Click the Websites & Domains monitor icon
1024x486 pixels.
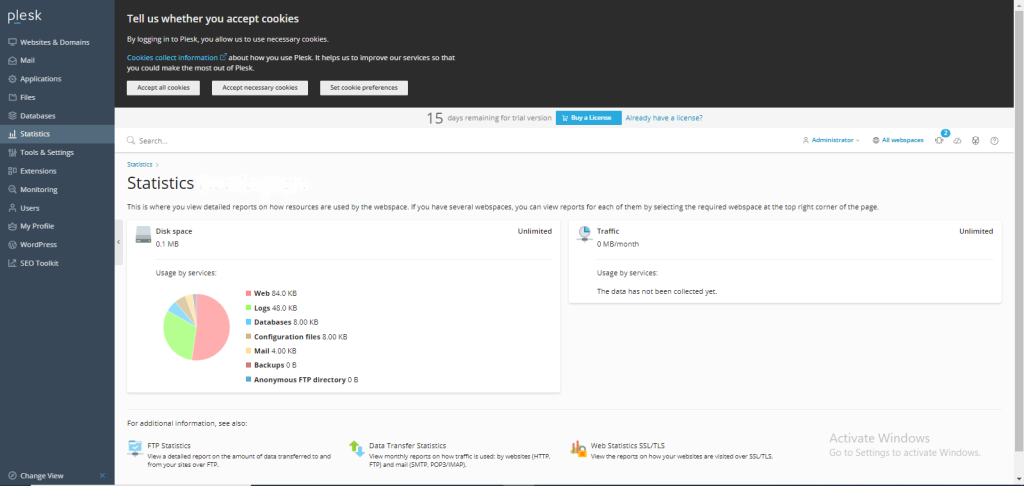12,42
